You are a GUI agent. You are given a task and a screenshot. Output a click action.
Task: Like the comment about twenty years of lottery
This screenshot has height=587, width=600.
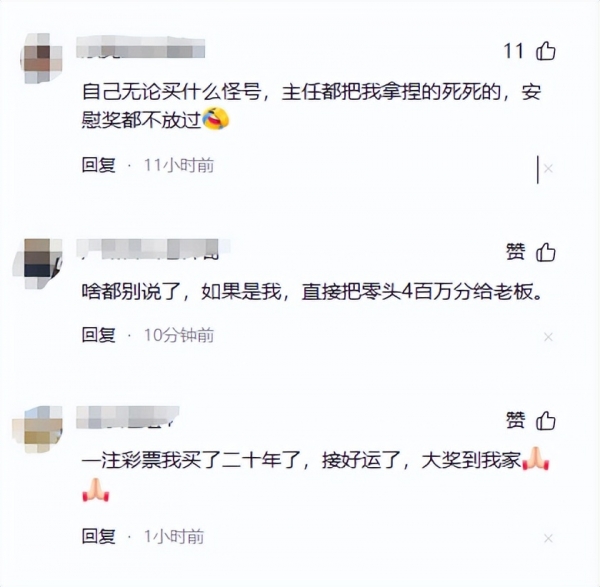(546, 421)
